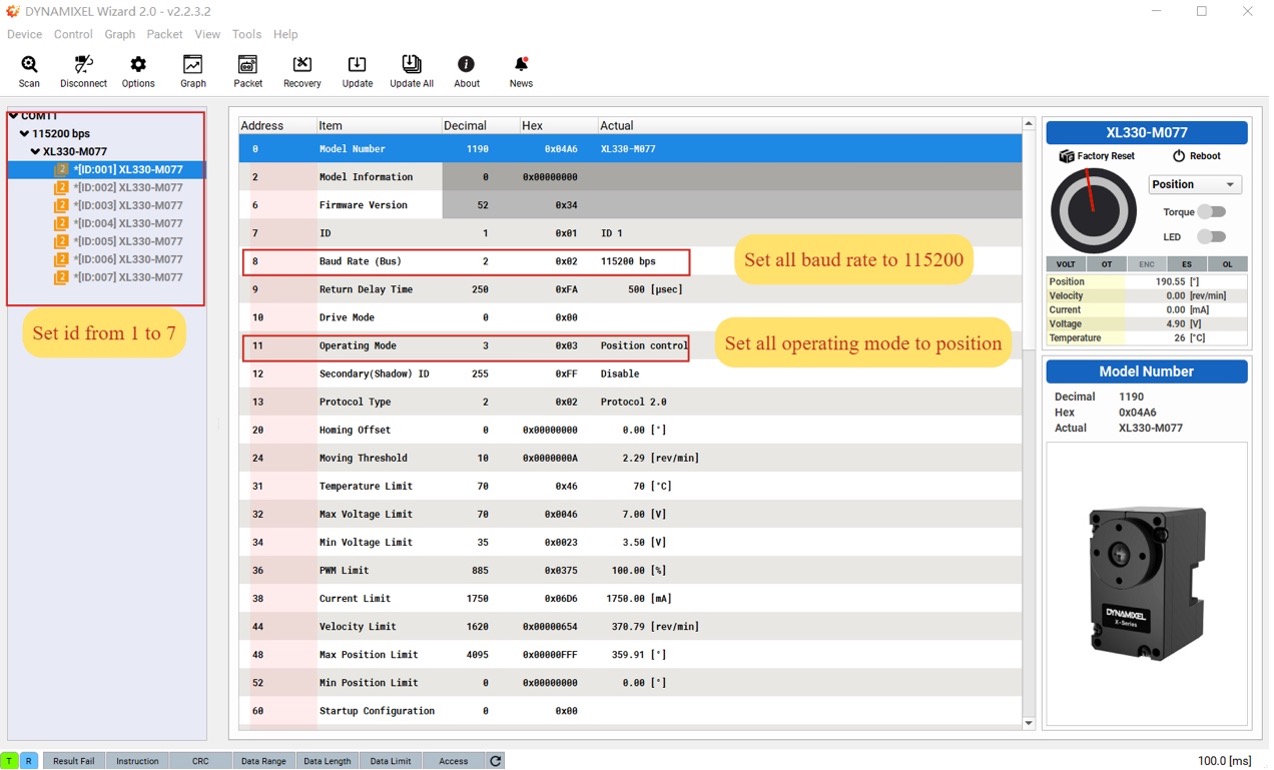Click the Update toolbar icon

tap(357, 64)
